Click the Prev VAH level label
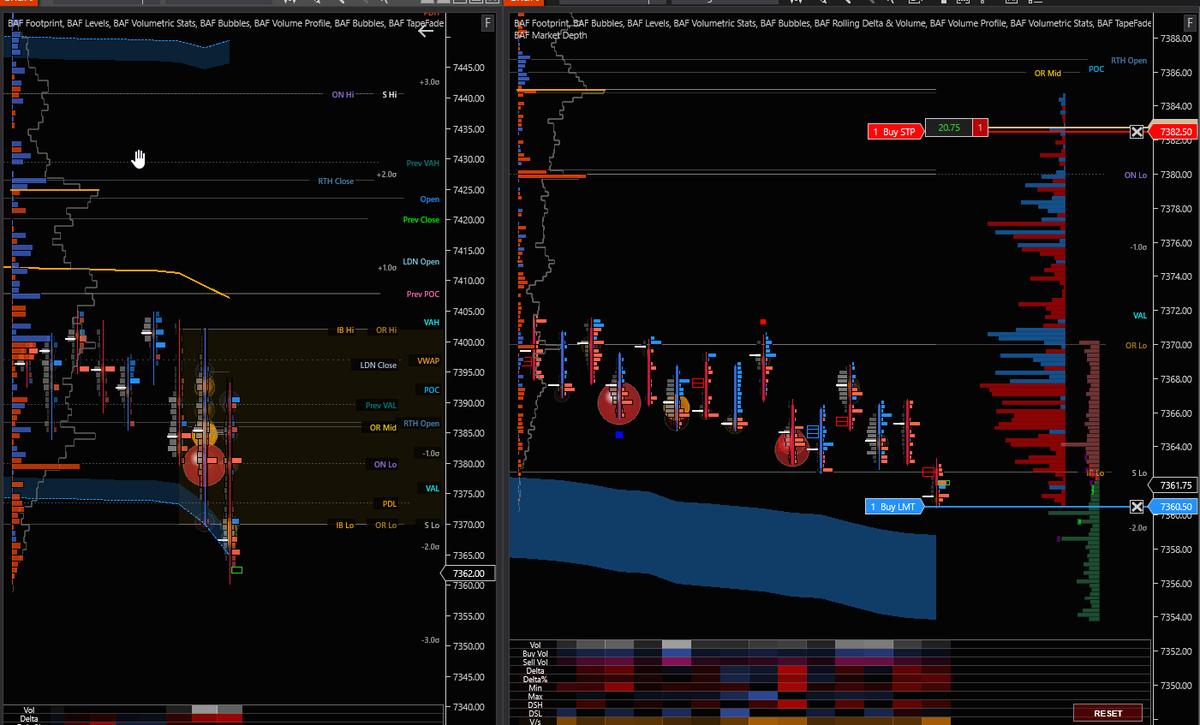Image resolution: width=1200 pixels, height=725 pixels. 423,163
